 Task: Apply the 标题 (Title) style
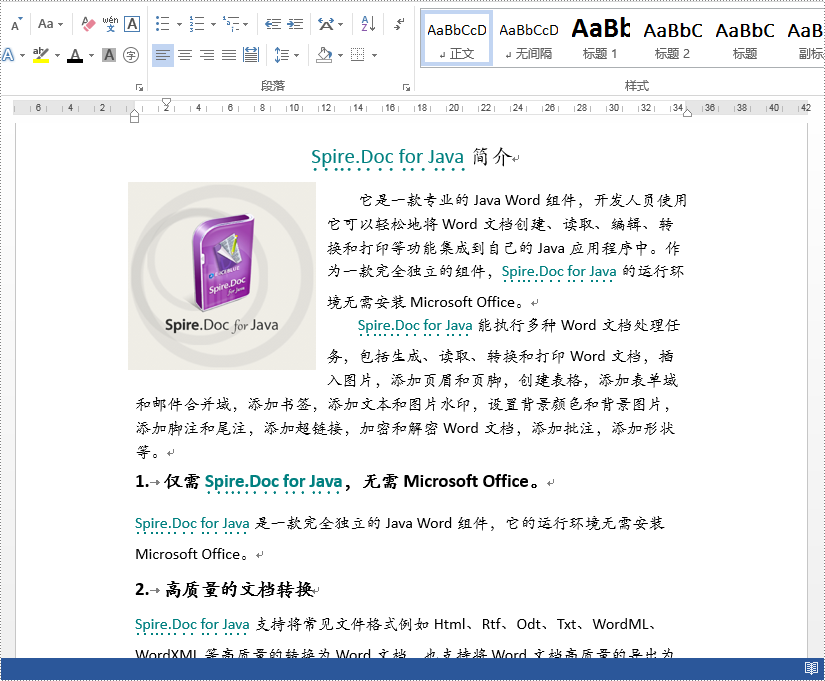pyautogui.click(x=744, y=38)
